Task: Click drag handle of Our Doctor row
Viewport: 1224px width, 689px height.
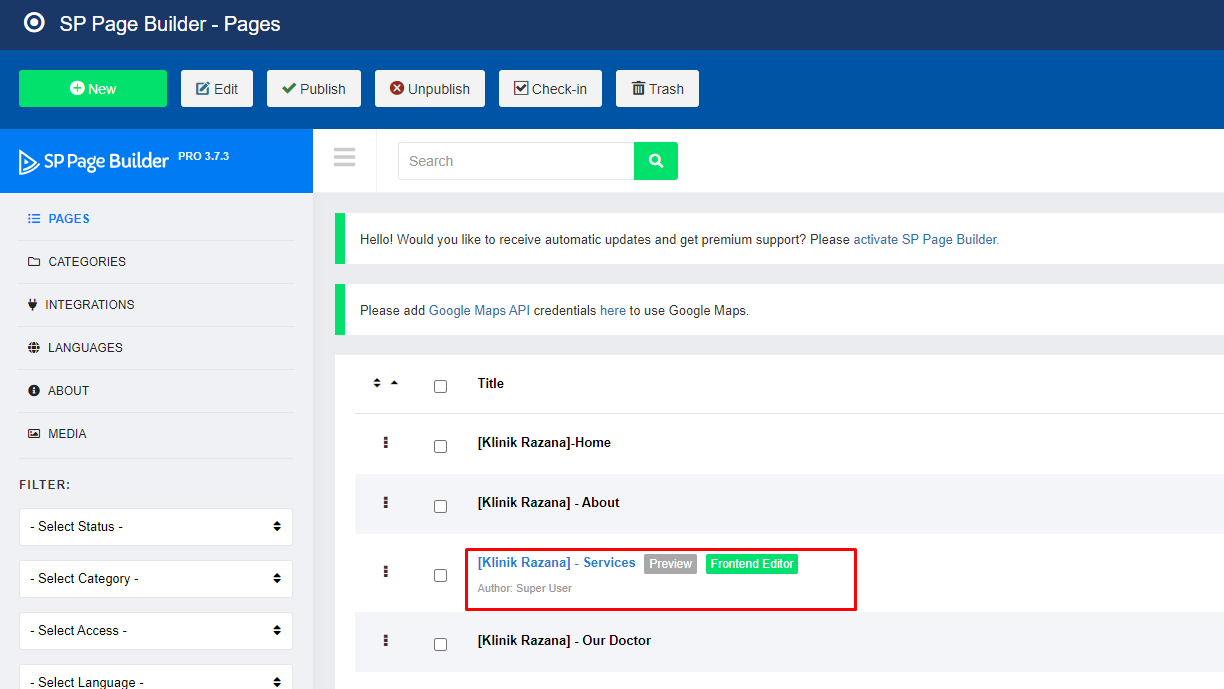Action: click(x=385, y=640)
